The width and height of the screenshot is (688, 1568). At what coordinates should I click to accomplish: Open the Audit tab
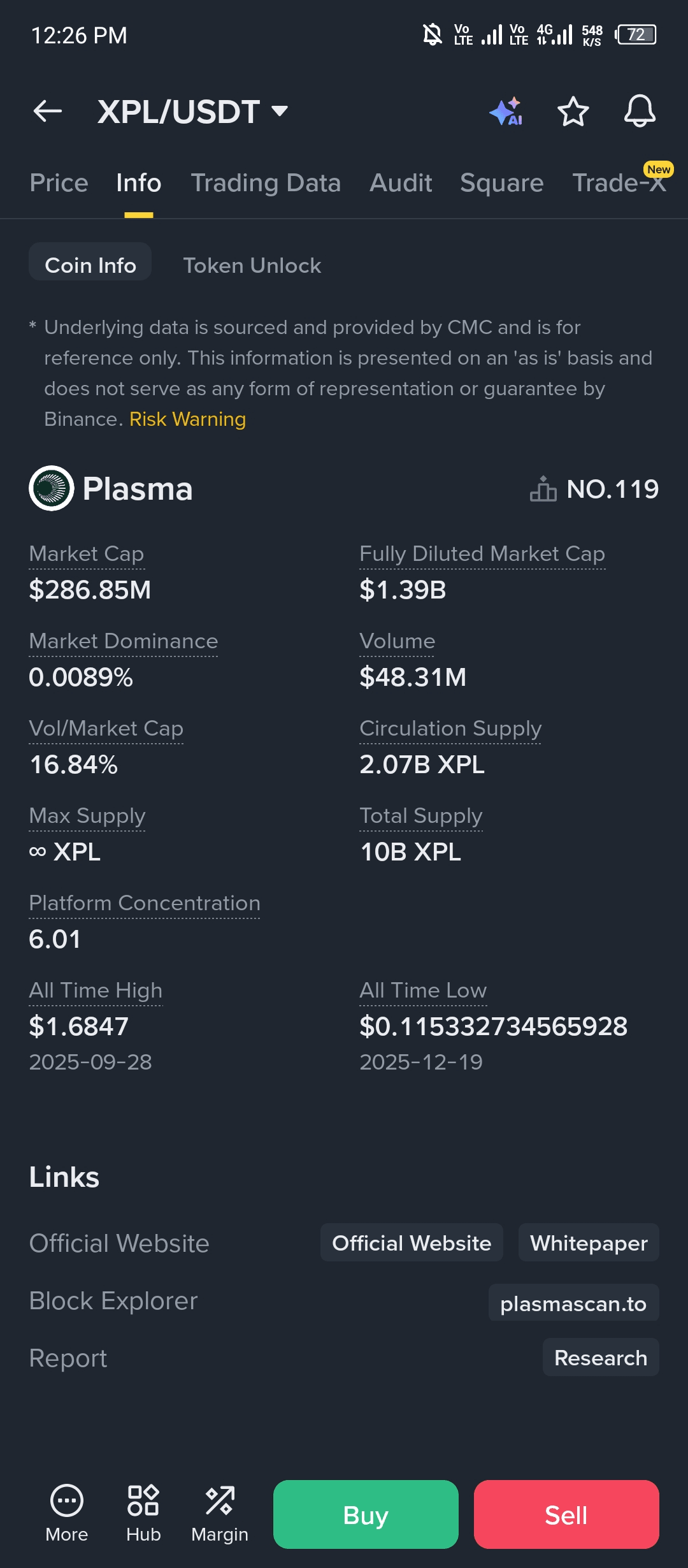tap(401, 183)
